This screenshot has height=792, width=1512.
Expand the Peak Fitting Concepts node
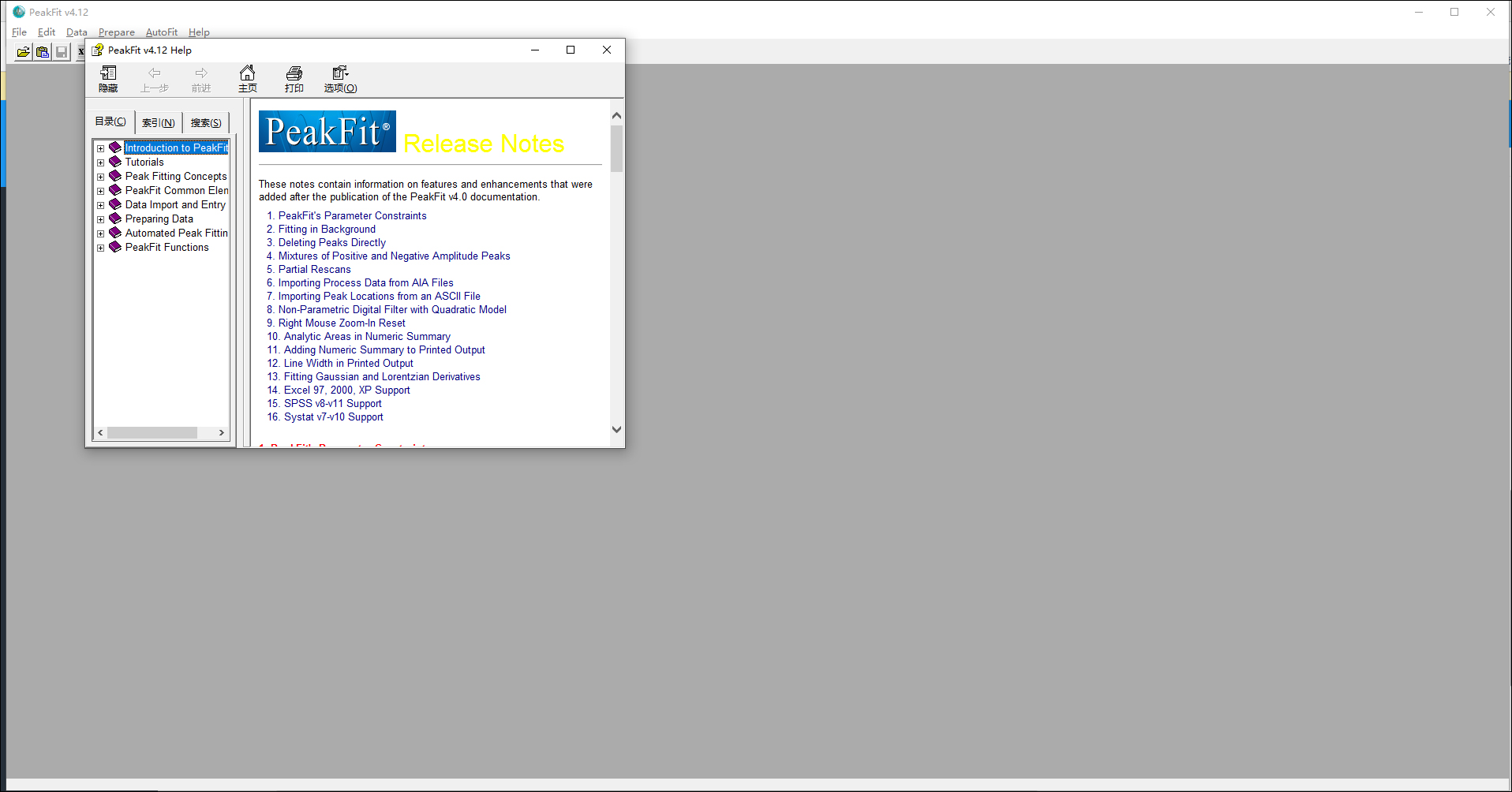coord(101,177)
